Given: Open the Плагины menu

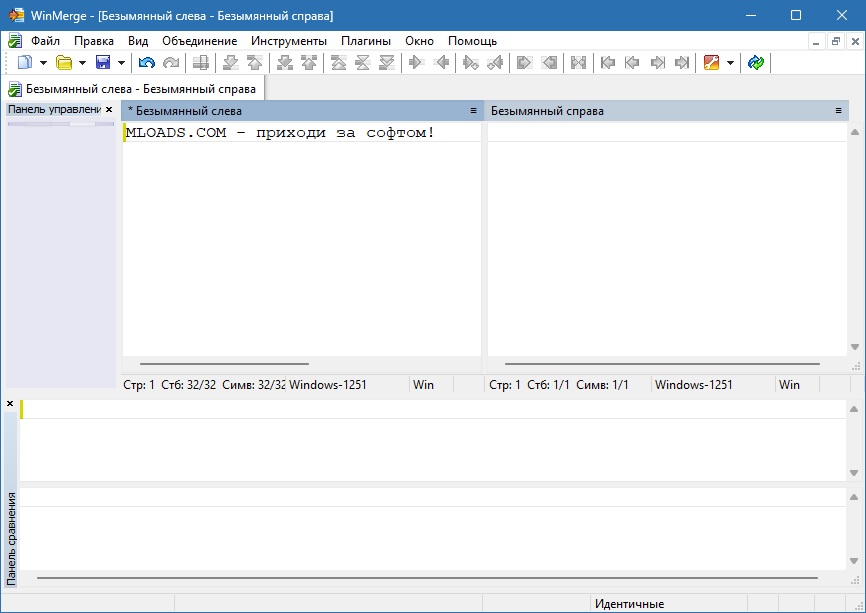Looking at the screenshot, I should (x=366, y=41).
